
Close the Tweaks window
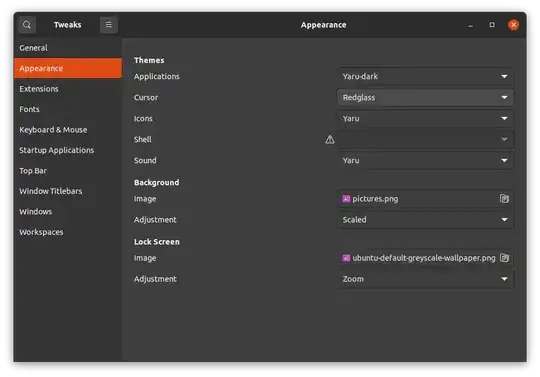513,25
